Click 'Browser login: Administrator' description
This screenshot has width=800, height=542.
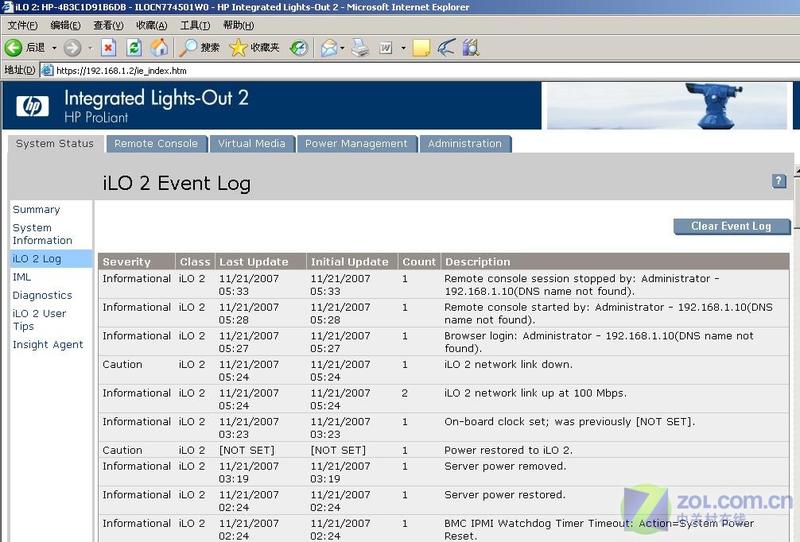pyautogui.click(x=598, y=342)
